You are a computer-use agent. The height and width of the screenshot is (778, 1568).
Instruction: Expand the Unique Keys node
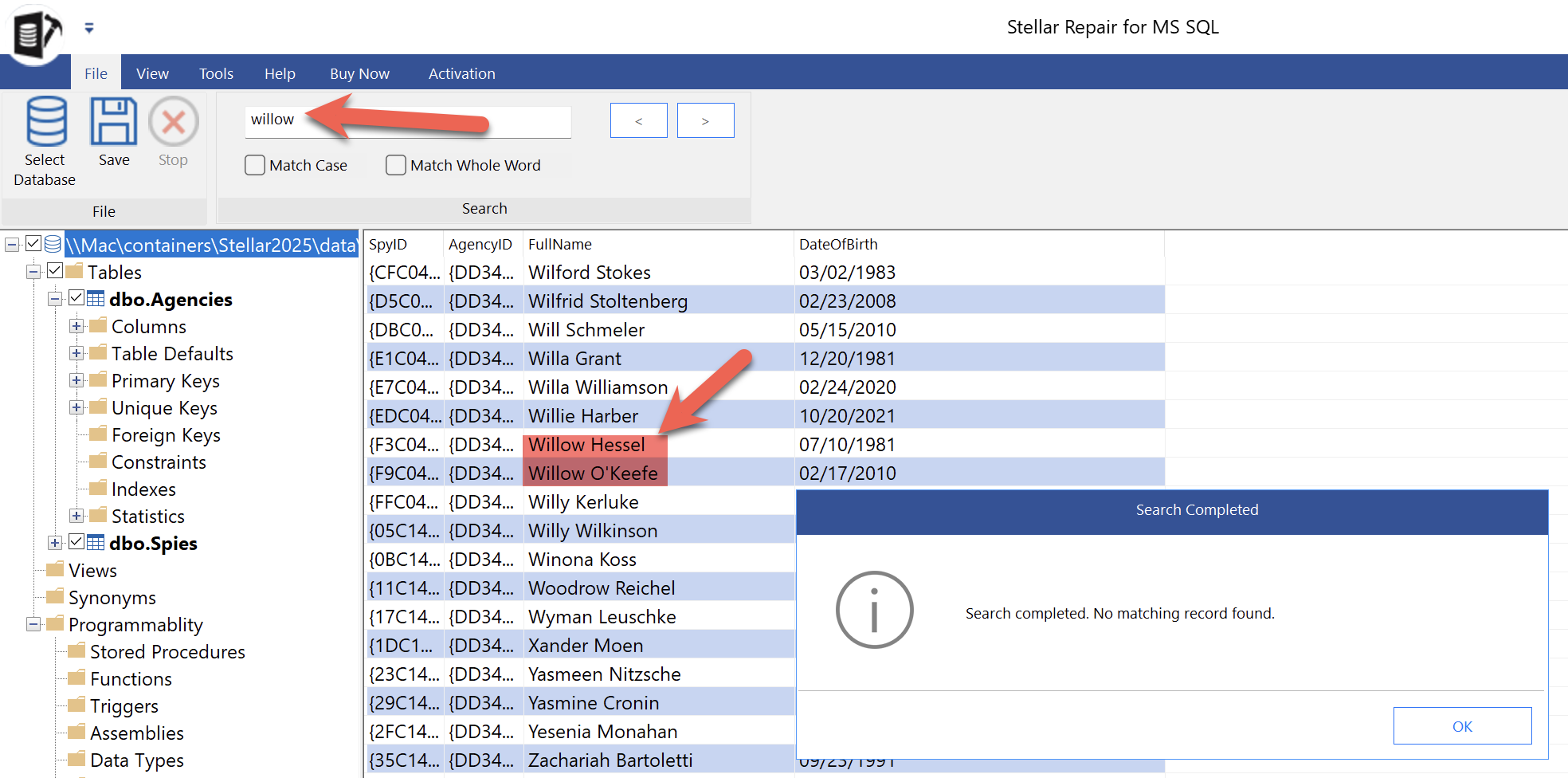pos(76,407)
